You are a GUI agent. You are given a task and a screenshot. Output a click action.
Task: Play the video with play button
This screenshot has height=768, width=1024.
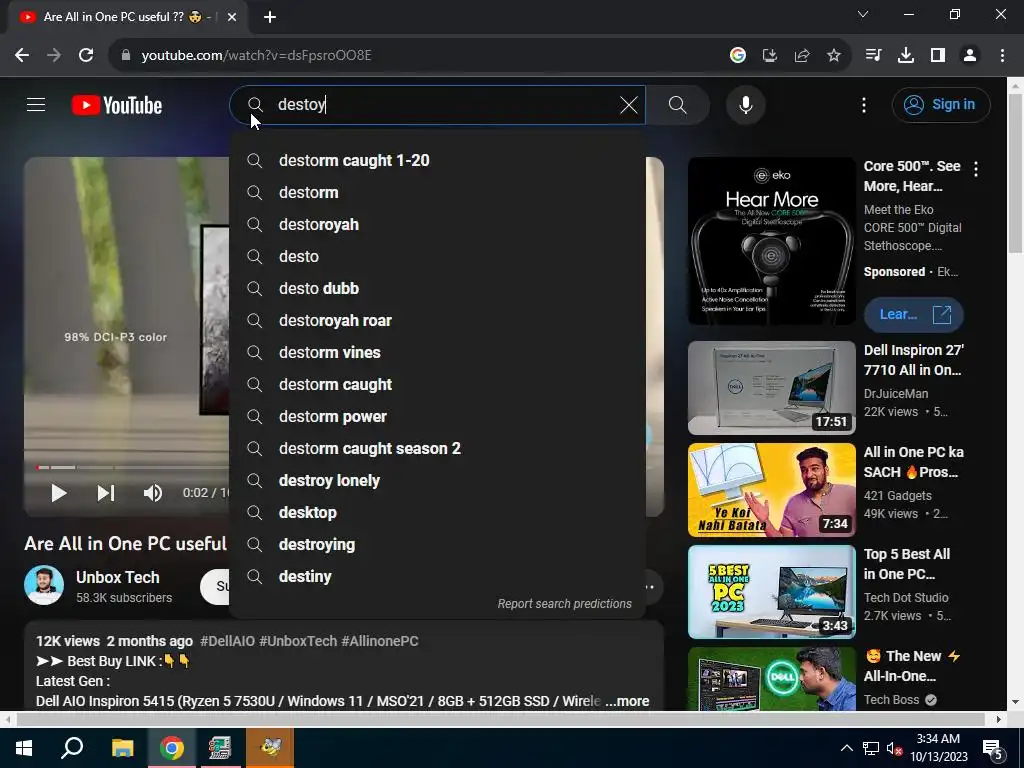click(x=59, y=493)
